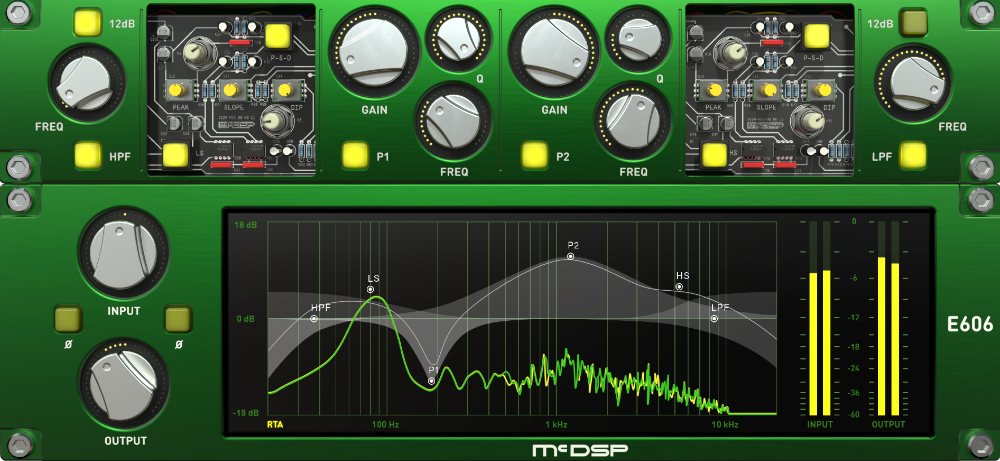Click the P2 Q knob
1000x461 pixels.
coord(638,38)
